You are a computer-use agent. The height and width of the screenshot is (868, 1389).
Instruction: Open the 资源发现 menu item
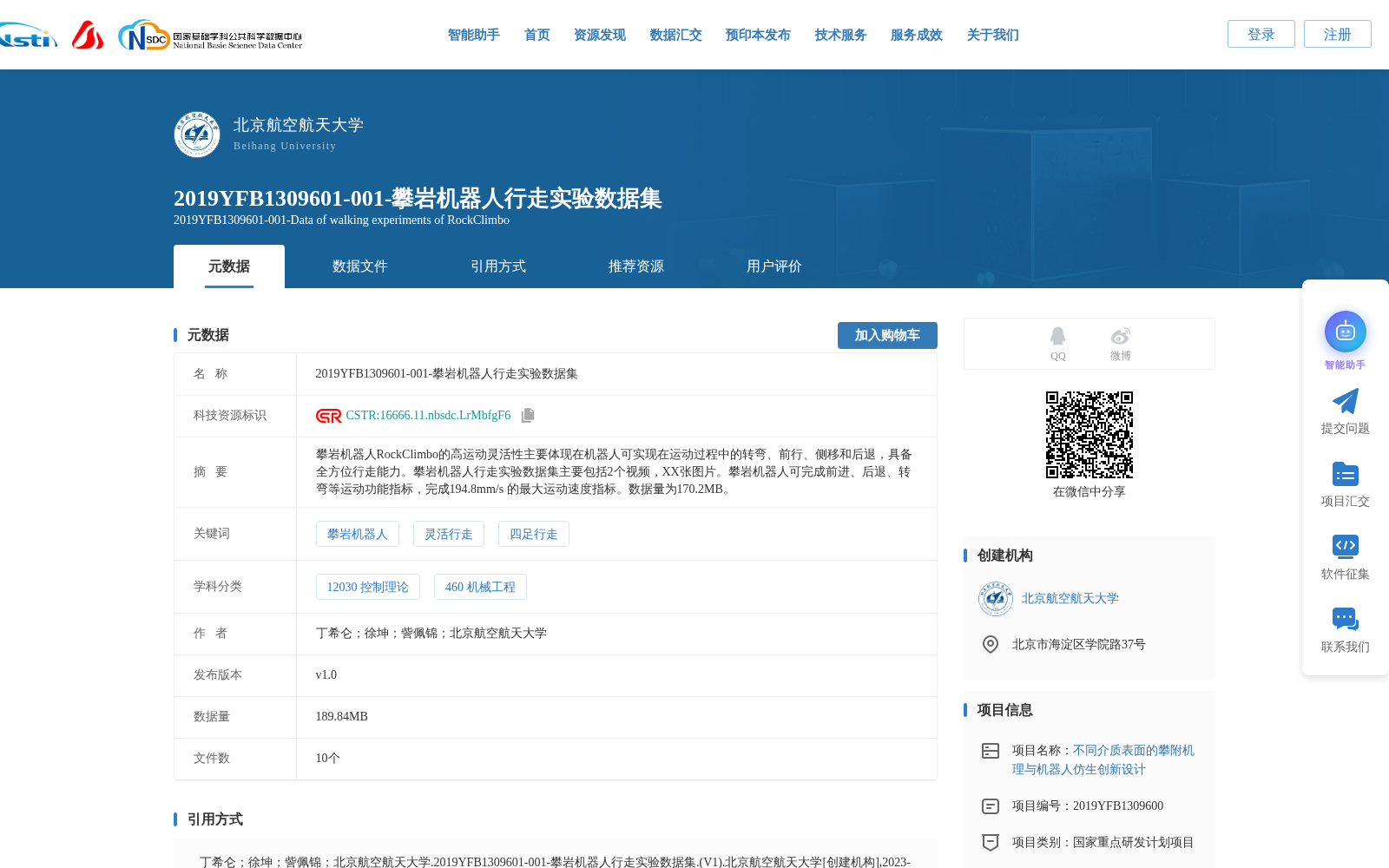pos(600,35)
